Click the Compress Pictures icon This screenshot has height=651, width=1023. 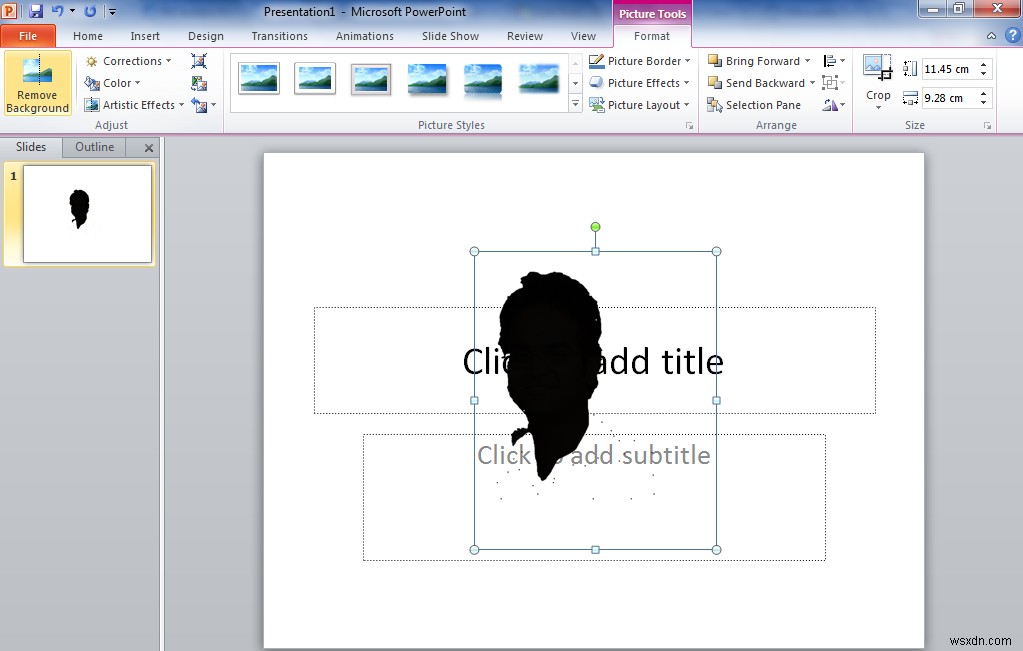tap(199, 61)
